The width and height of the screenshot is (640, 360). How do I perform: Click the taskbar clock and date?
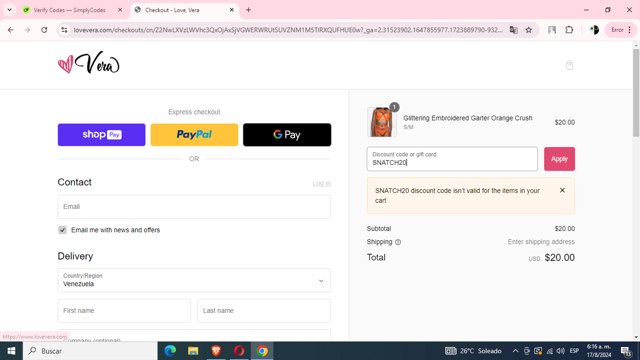click(x=599, y=351)
